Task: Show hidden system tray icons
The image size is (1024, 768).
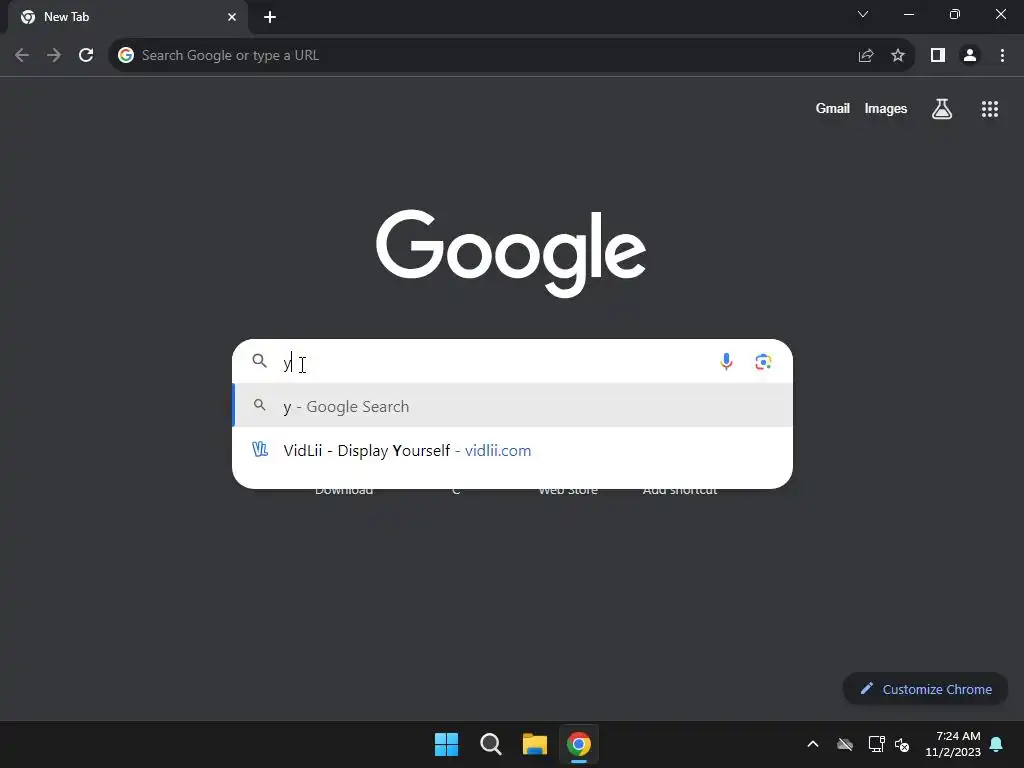Action: (813, 744)
